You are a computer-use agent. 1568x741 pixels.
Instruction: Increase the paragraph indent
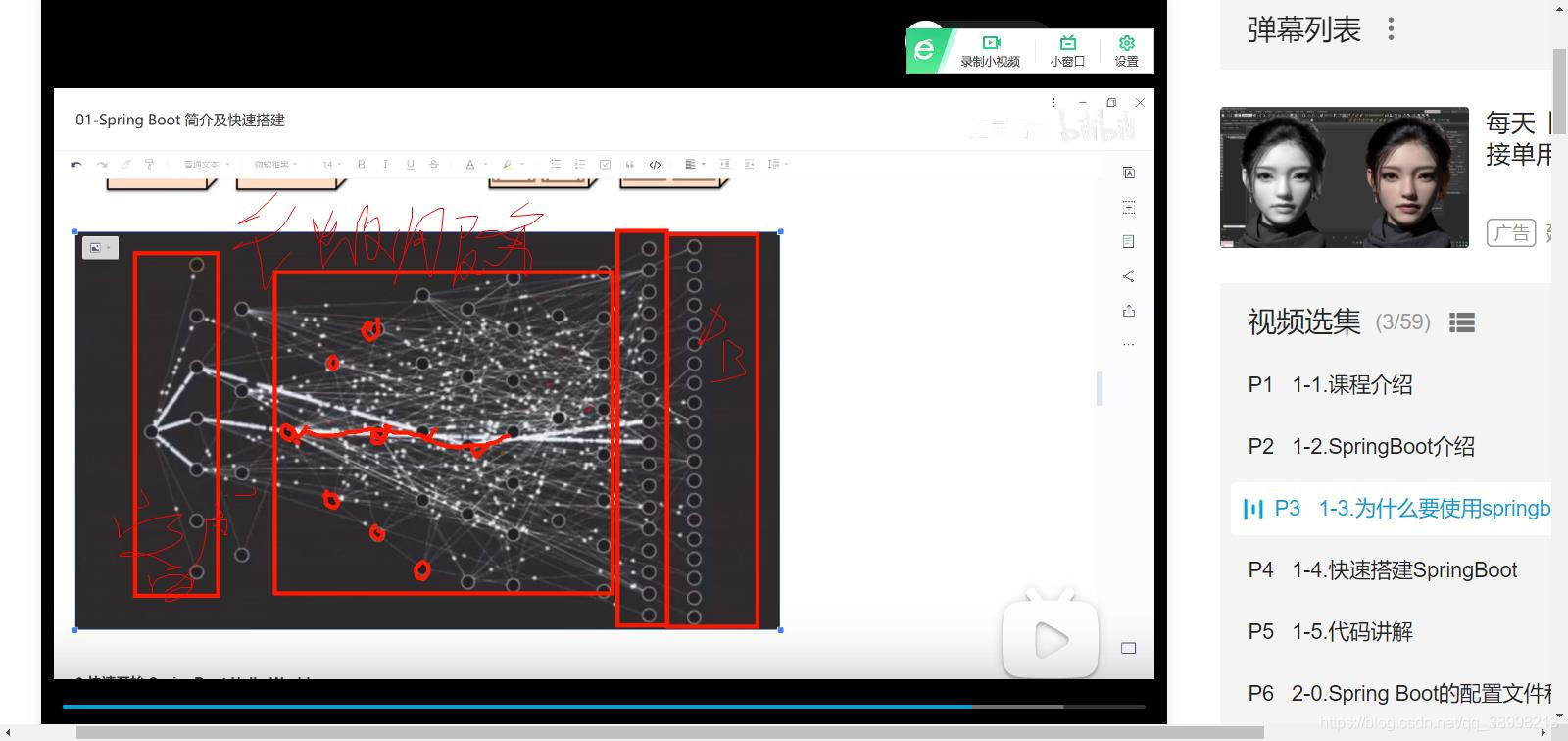pos(724,165)
